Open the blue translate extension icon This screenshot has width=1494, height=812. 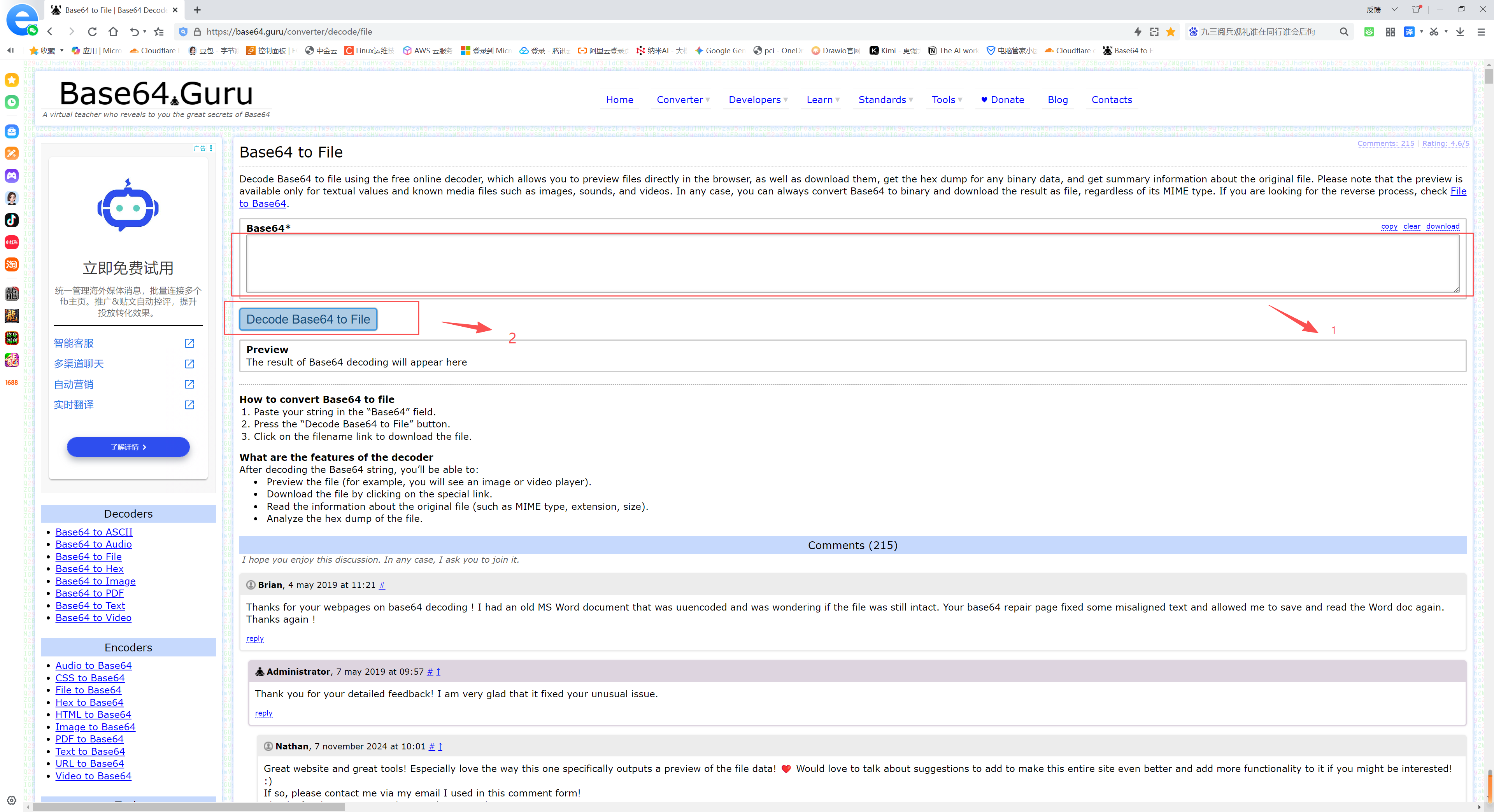pyautogui.click(x=1409, y=32)
